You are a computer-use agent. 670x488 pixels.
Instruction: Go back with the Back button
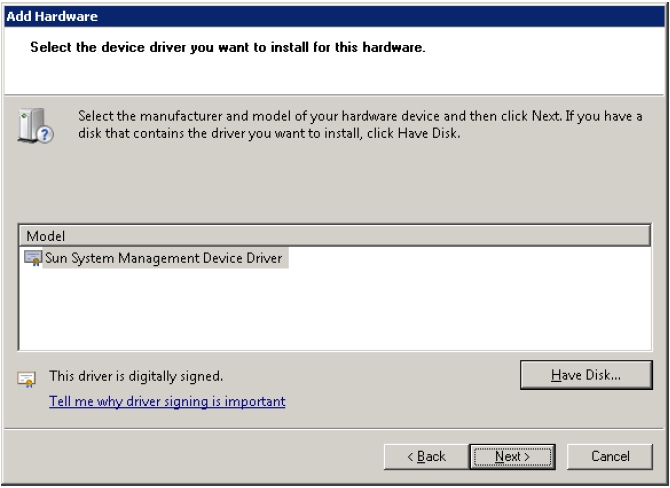click(x=426, y=456)
